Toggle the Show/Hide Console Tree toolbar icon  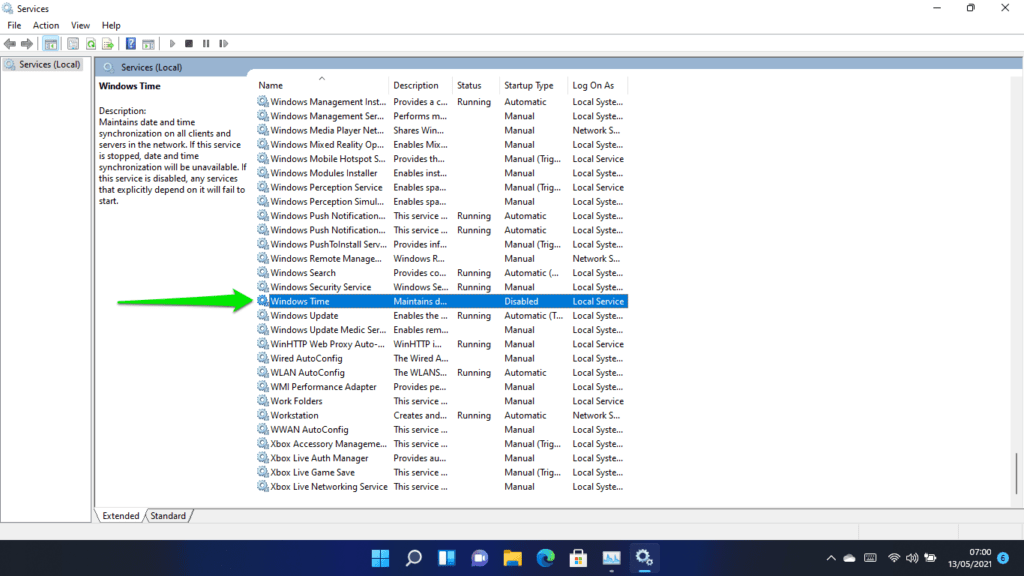pos(50,43)
